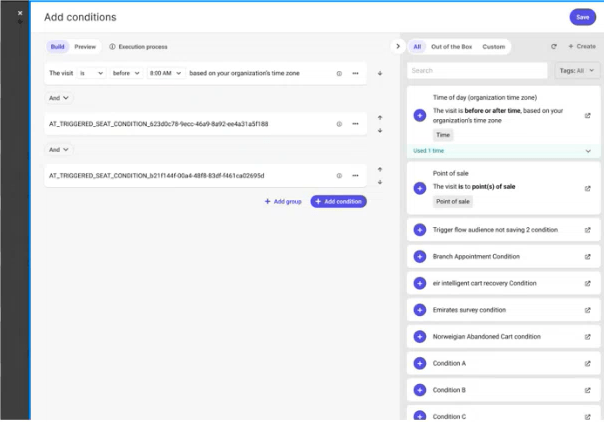Expand the 'Used 1 time' section

click(x=587, y=151)
